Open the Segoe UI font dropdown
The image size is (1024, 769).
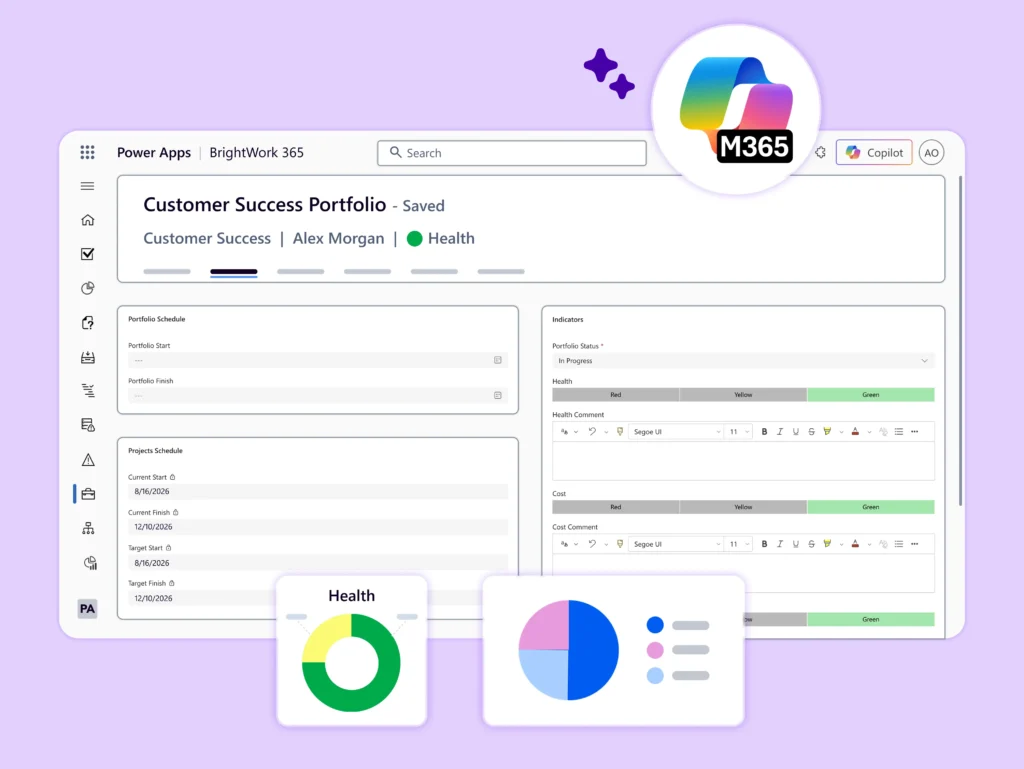[676, 431]
